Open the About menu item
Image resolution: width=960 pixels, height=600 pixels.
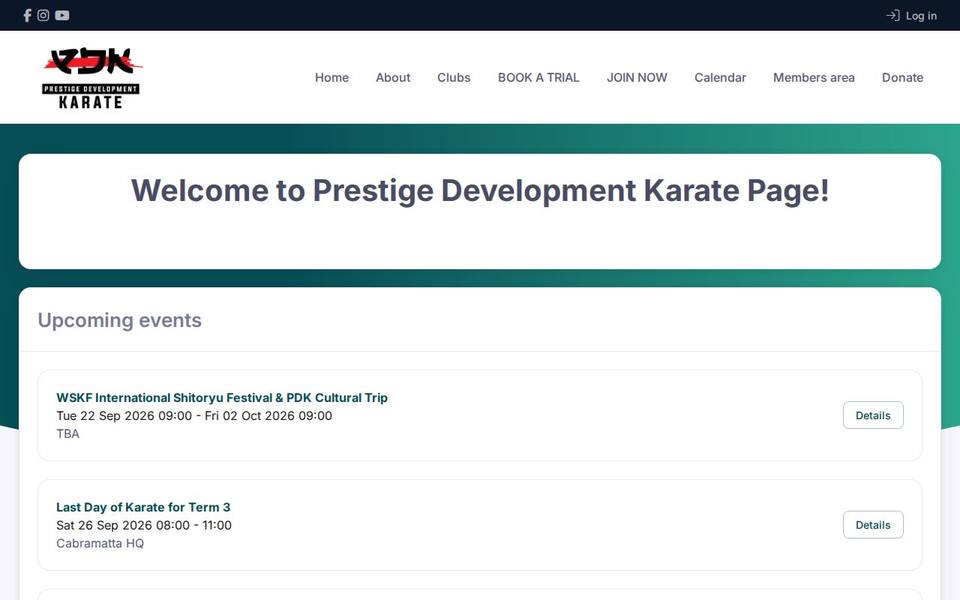393,78
